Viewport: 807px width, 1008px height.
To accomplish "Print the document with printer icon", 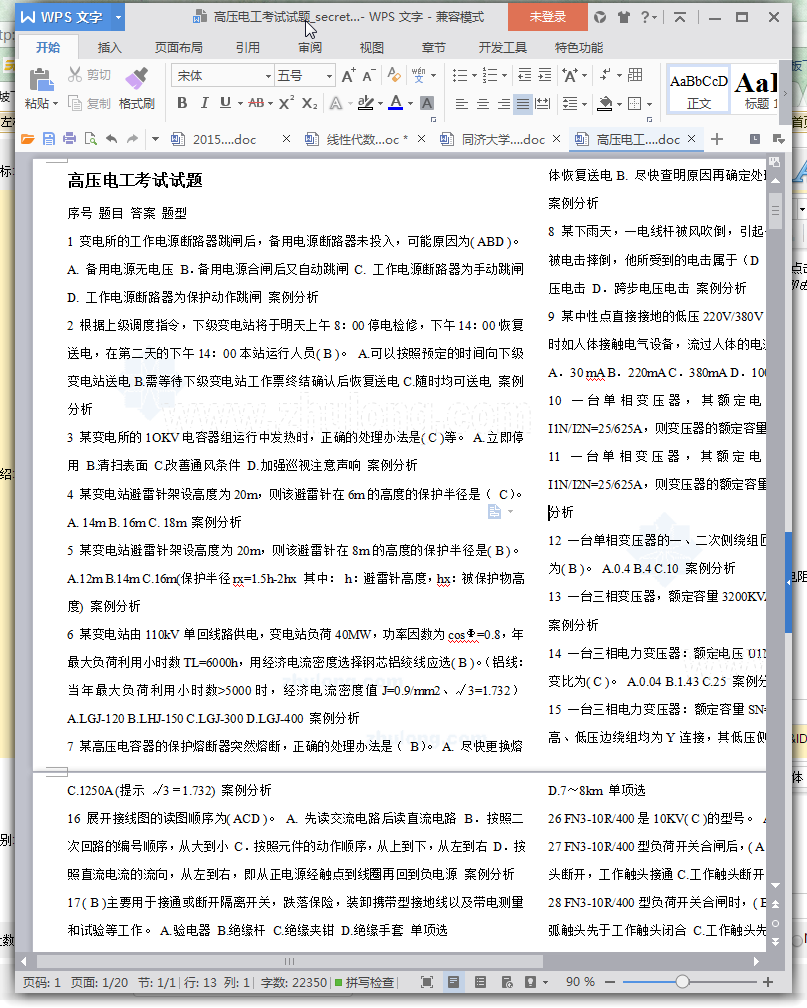I will (x=69, y=139).
